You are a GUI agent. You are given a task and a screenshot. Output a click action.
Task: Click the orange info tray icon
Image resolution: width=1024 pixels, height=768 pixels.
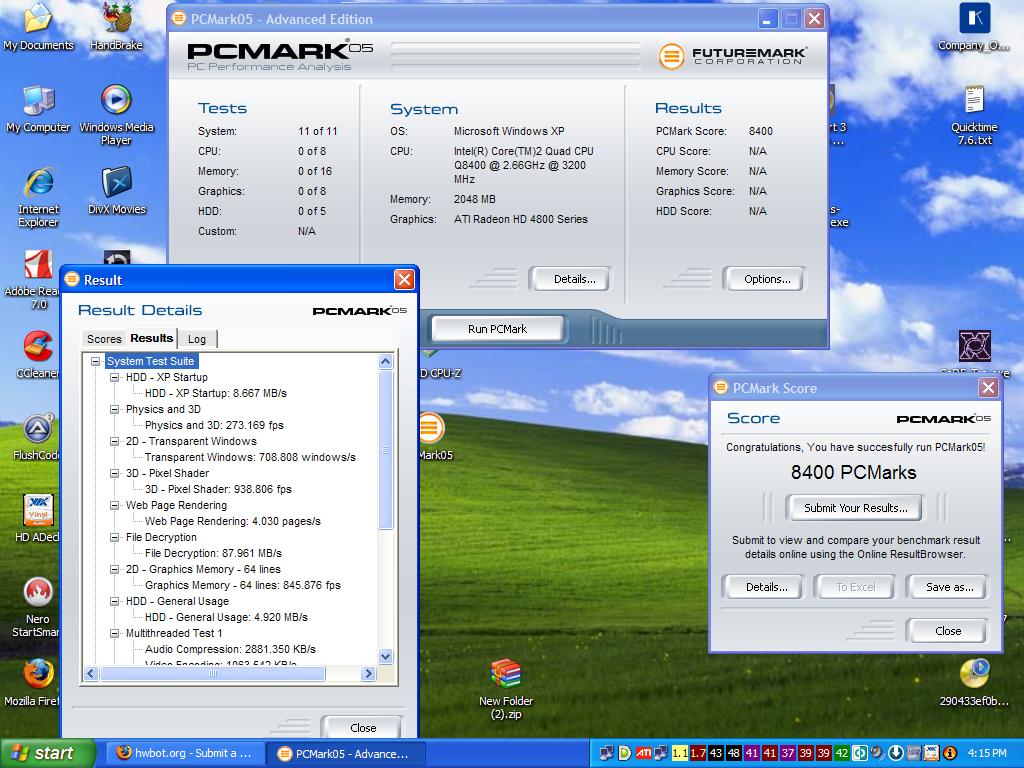(950, 753)
